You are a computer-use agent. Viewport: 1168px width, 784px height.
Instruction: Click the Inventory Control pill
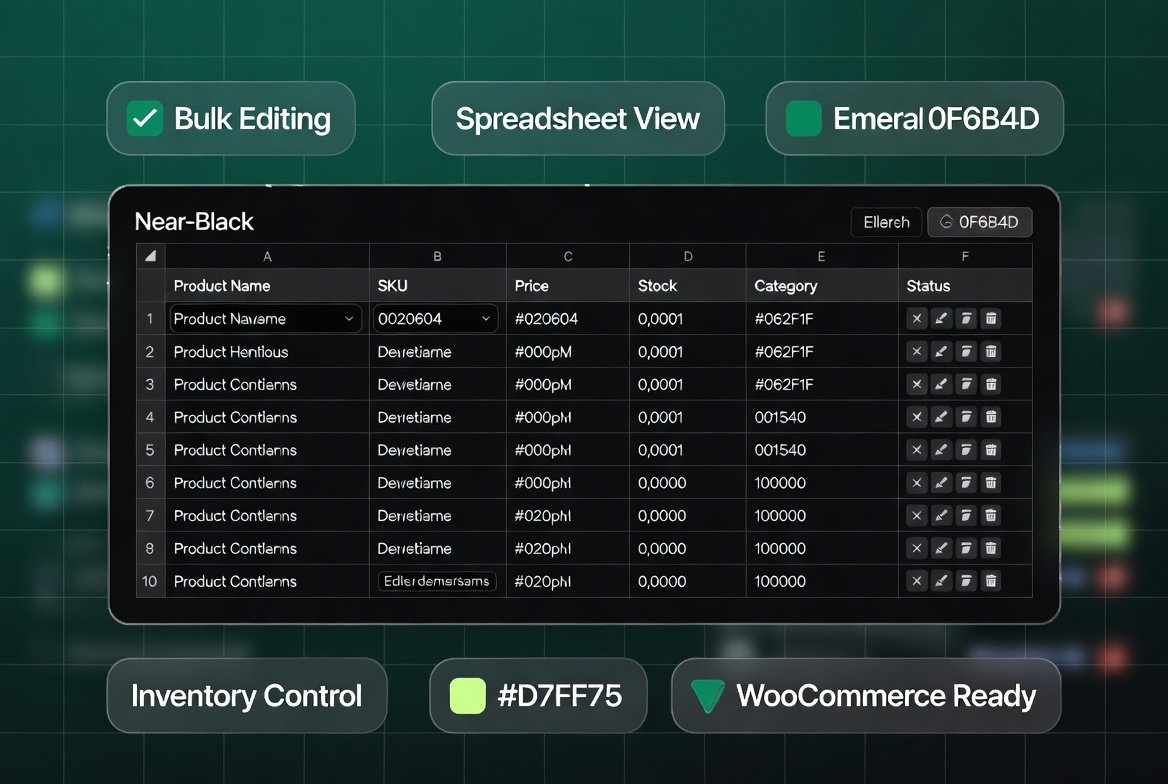tap(247, 696)
